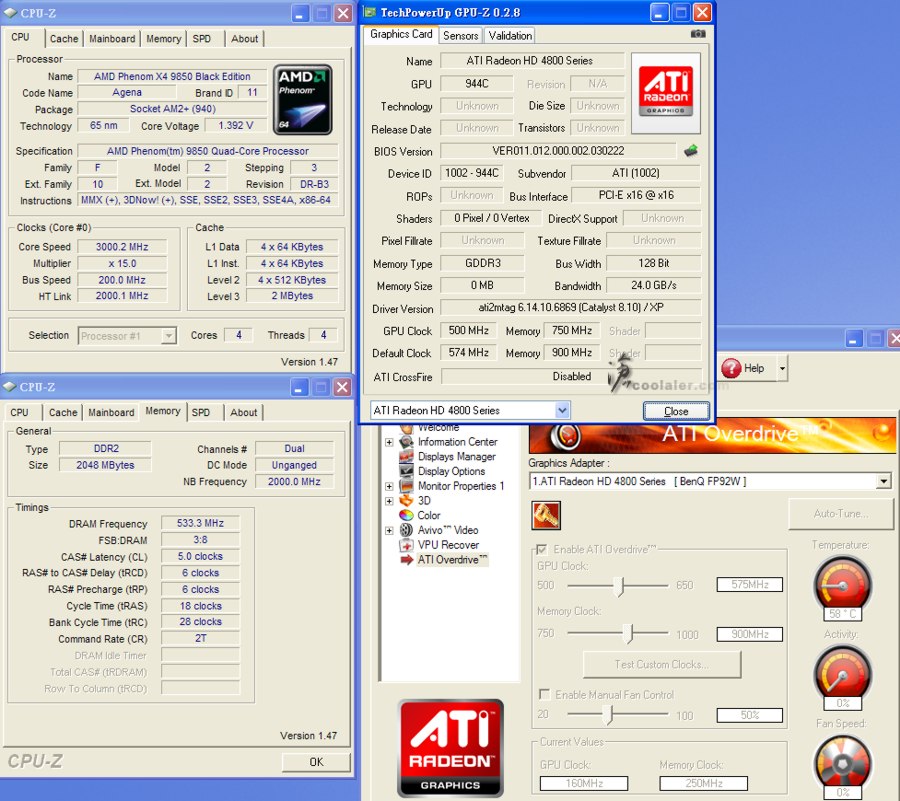The width and height of the screenshot is (900, 801).
Task: Click the BIOS save chip icon in GPU-Z
Action: [690, 151]
